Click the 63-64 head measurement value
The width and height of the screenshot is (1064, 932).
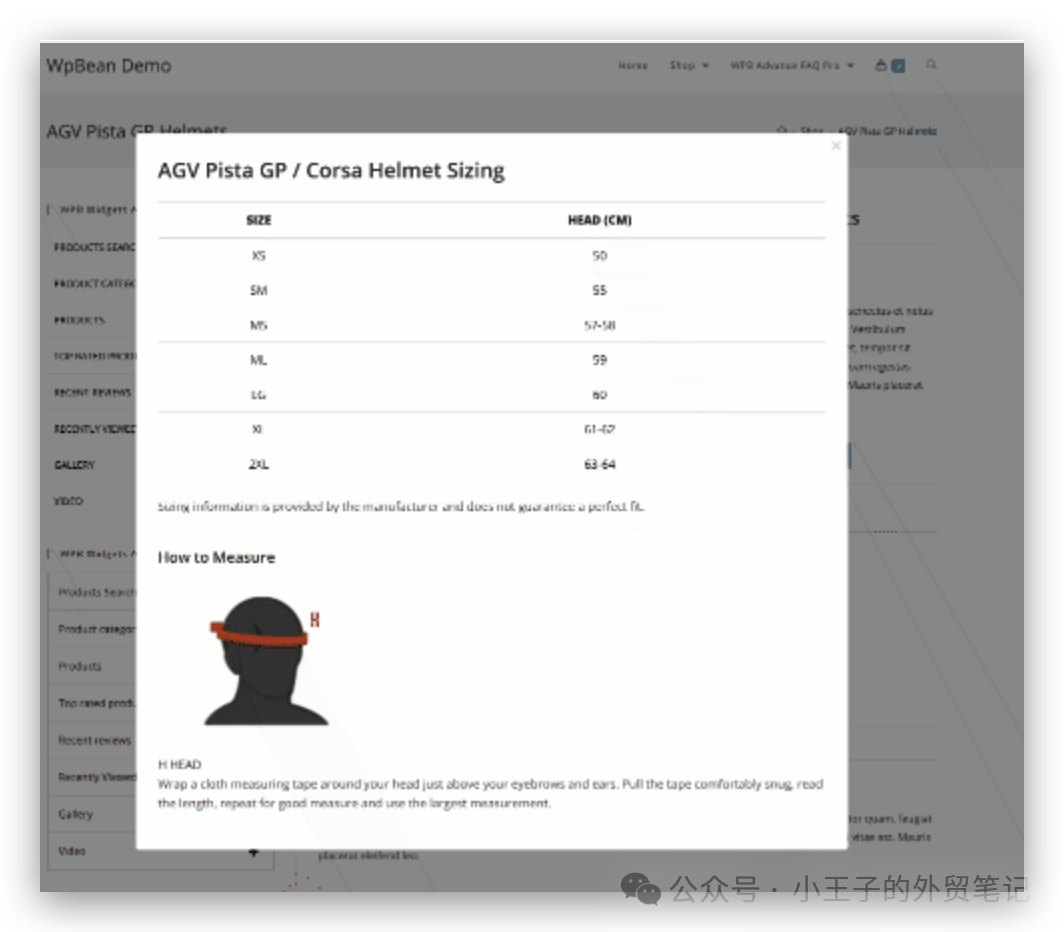click(x=600, y=464)
